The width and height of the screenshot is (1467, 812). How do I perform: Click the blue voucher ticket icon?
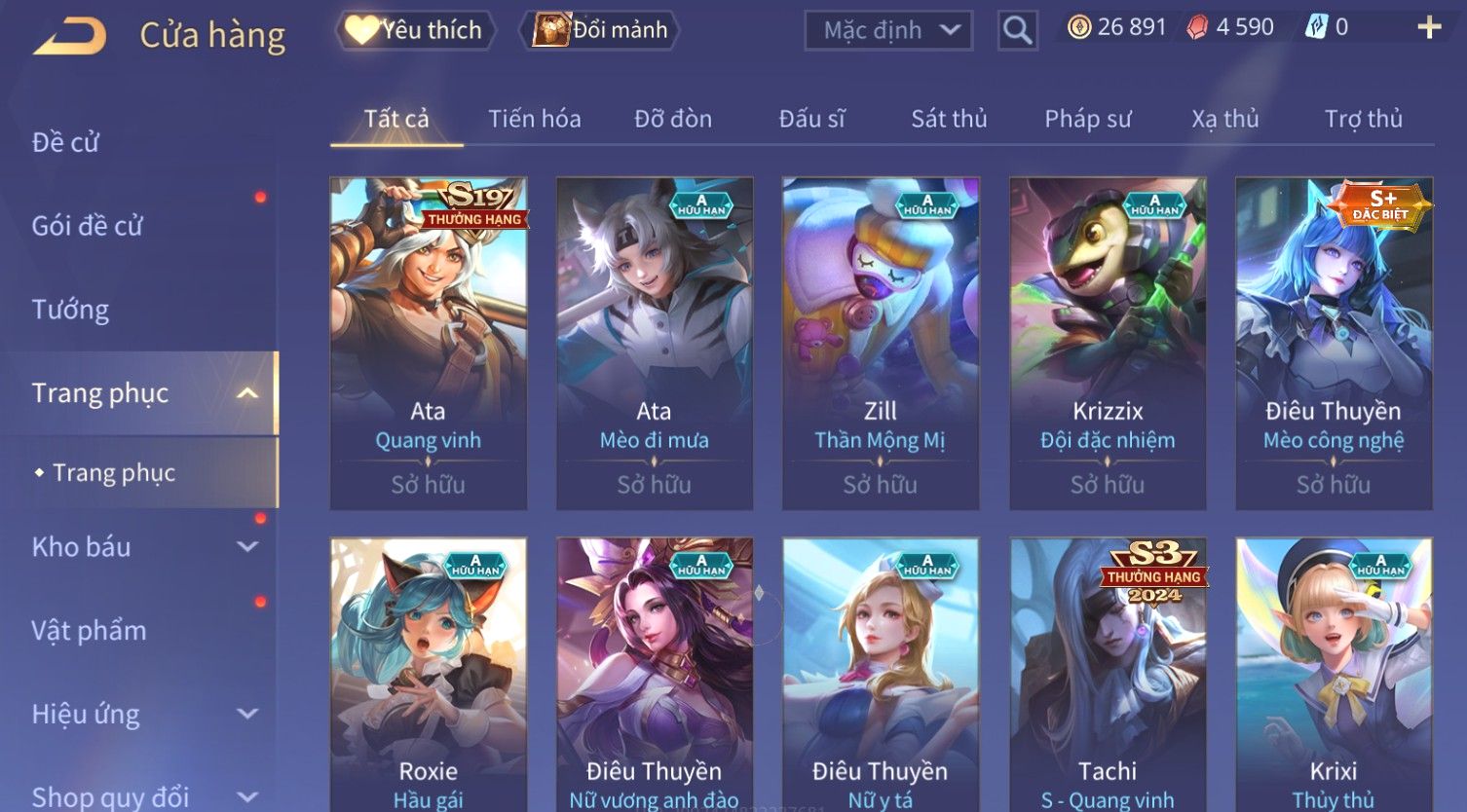coord(1317,27)
